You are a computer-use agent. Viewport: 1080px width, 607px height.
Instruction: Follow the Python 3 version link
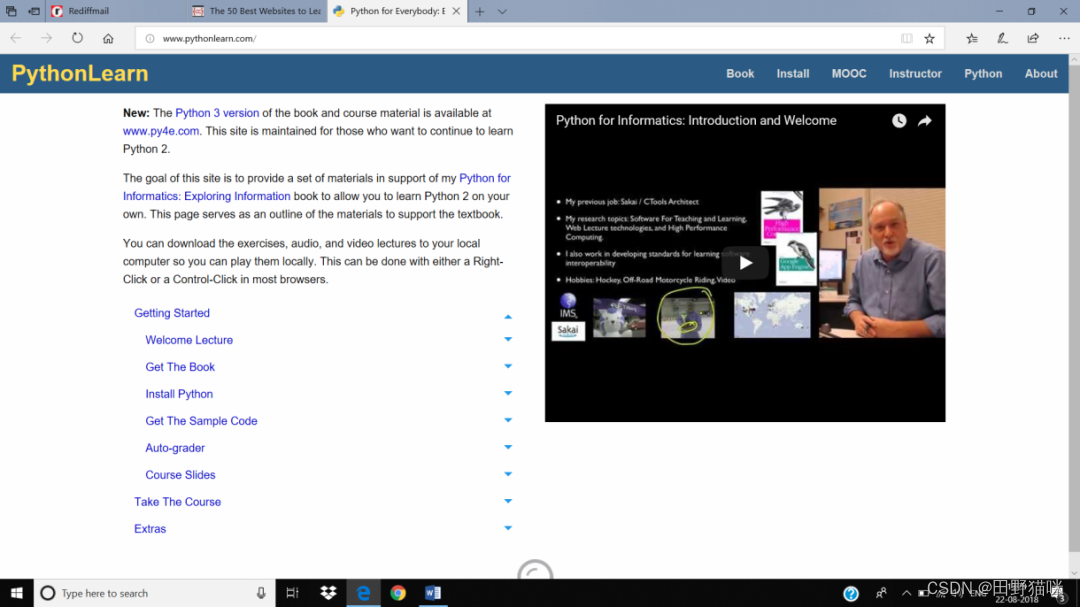tap(217, 113)
